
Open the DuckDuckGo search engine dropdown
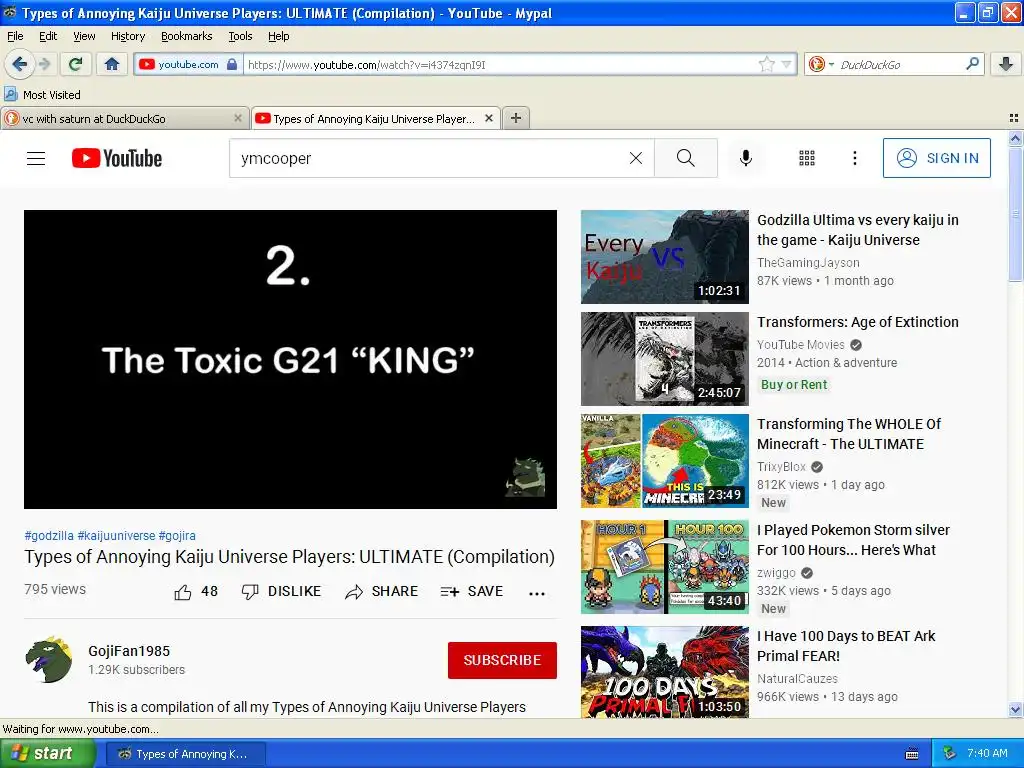tap(821, 64)
